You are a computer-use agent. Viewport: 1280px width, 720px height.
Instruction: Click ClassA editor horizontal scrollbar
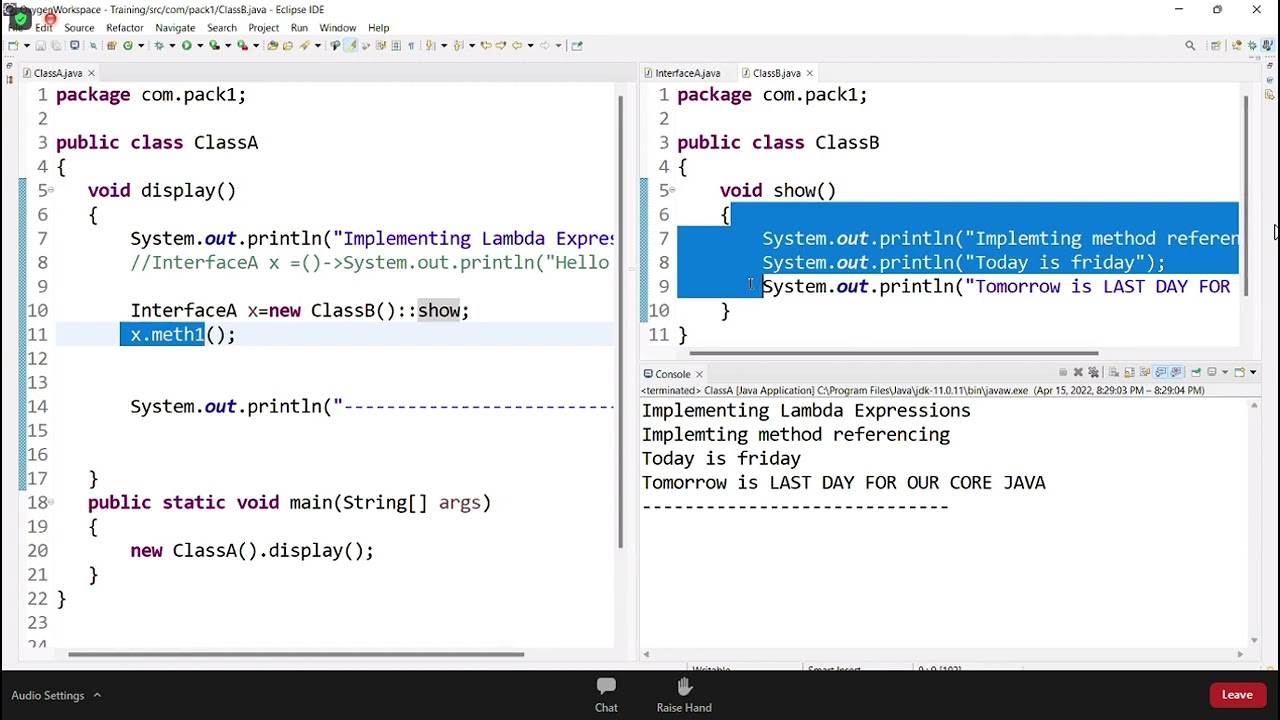pos(296,654)
